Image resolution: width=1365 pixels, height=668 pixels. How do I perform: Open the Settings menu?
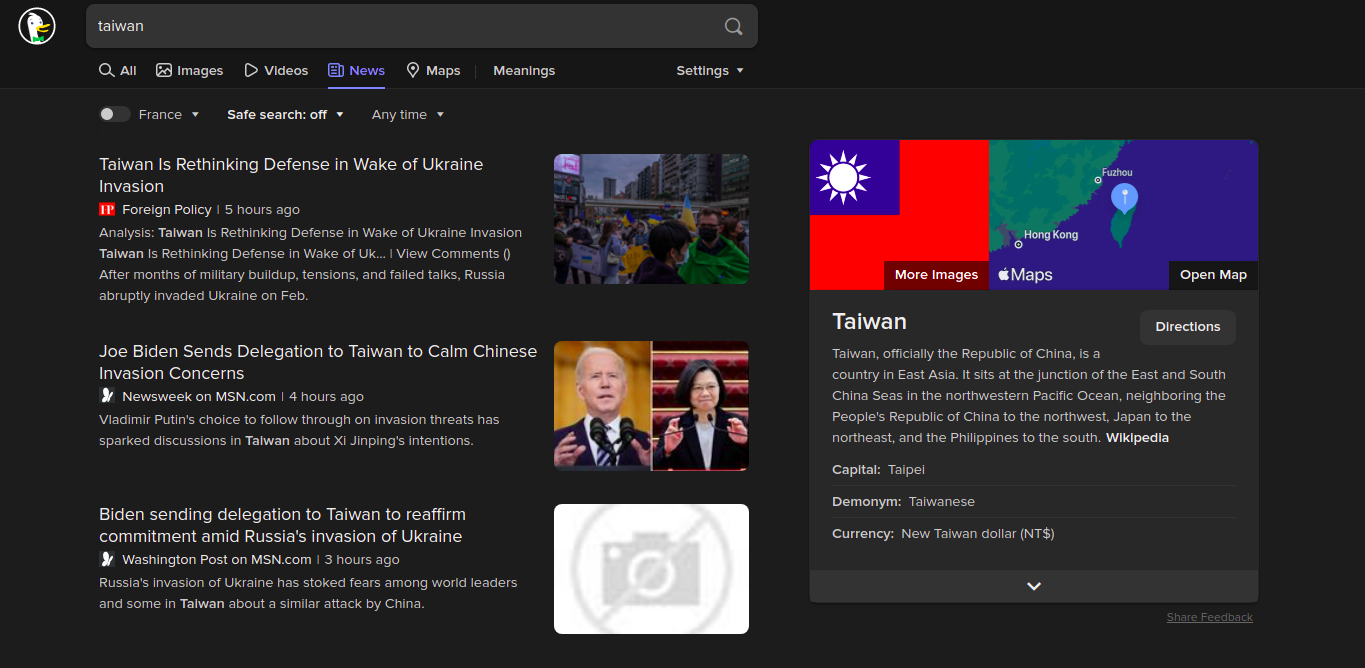click(x=709, y=71)
